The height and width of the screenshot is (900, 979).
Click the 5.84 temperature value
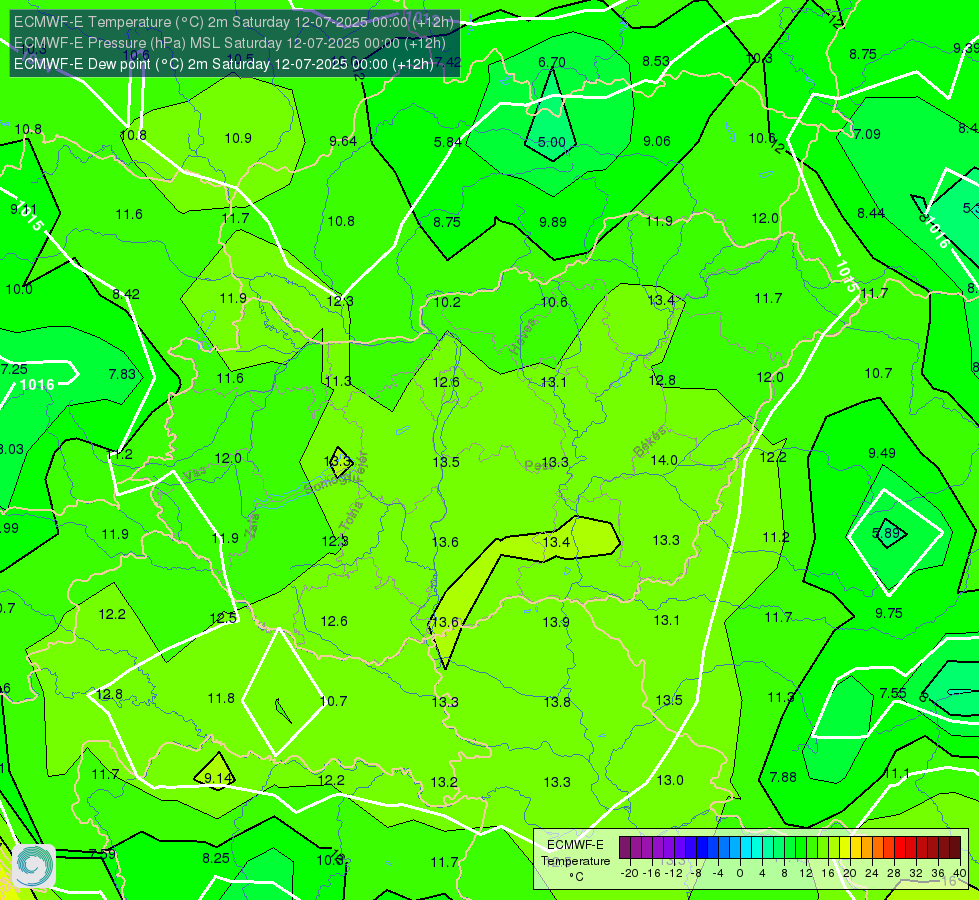448,142
